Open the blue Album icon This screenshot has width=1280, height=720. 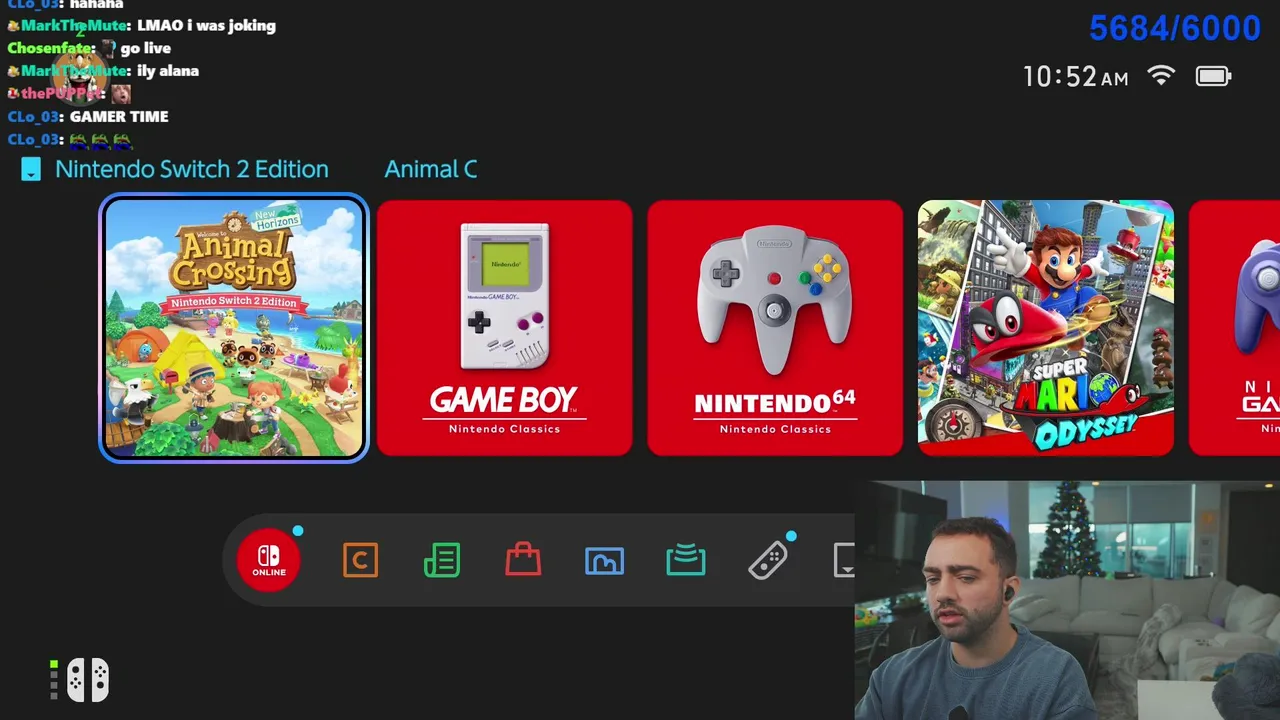pos(604,561)
